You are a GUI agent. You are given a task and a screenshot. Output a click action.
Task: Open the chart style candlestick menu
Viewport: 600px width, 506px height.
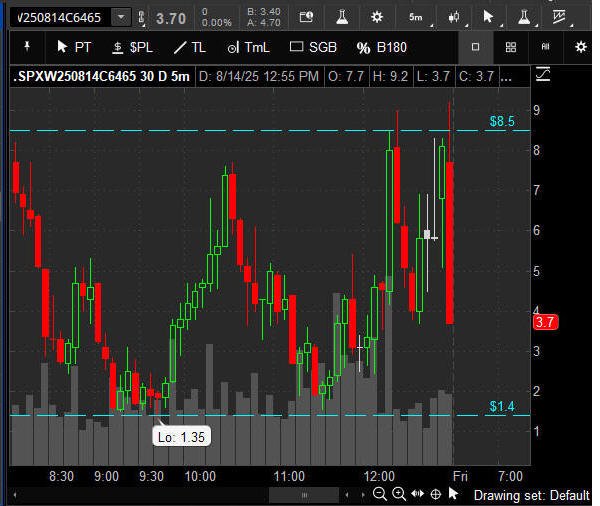tap(455, 17)
